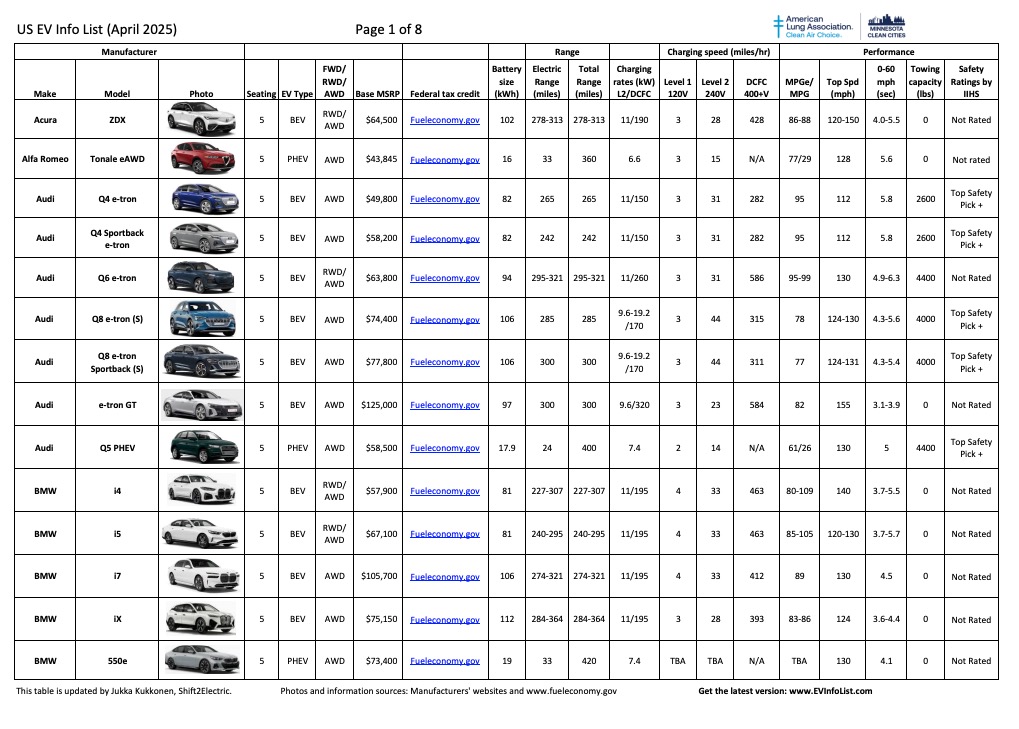Click the Page 1 of 8 label
This screenshot has height=729, width=1019.
pos(389,29)
